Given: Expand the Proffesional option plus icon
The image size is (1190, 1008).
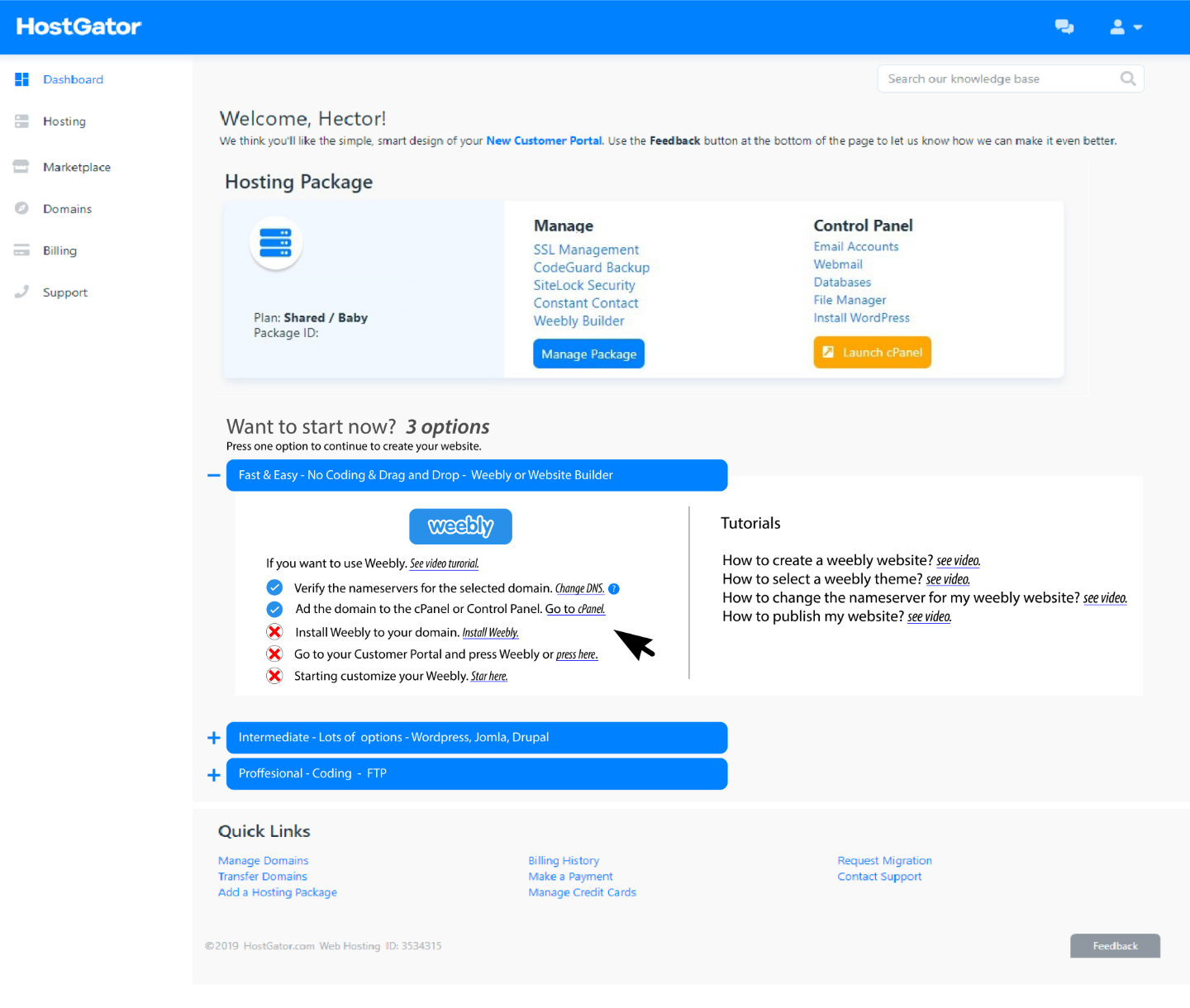Looking at the screenshot, I should tap(213, 775).
